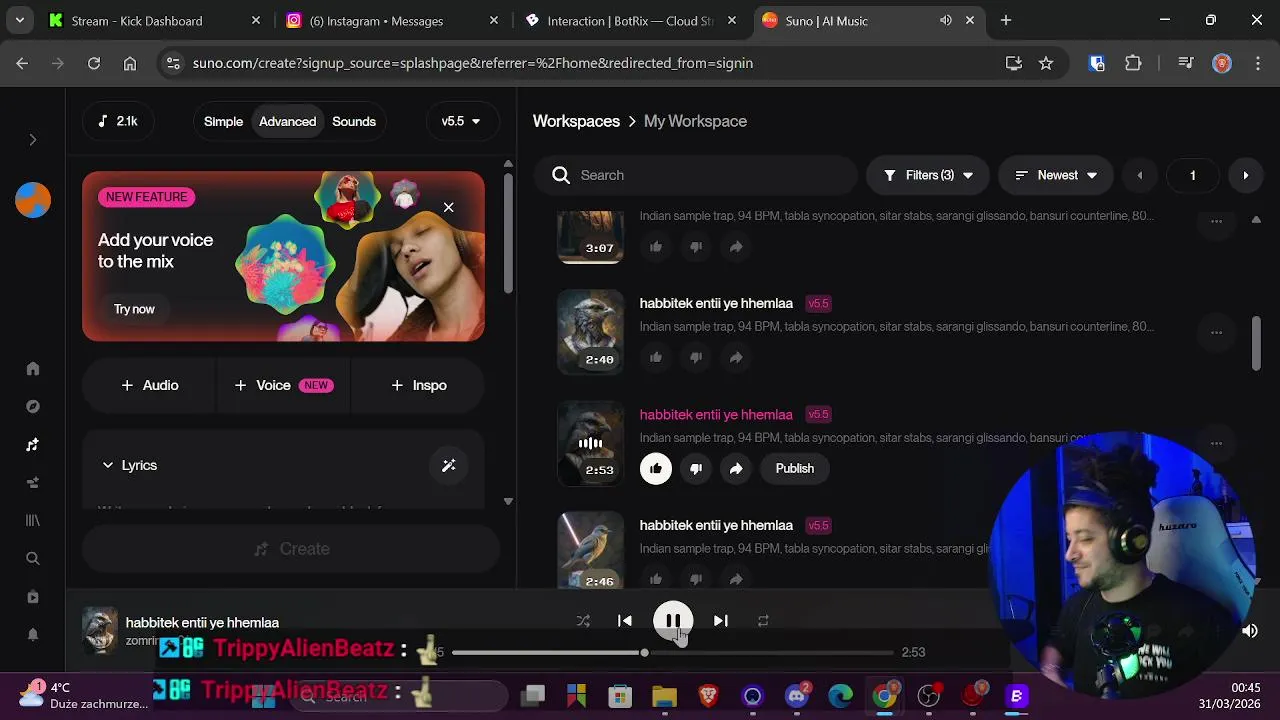1280x720 pixels.
Task: Go back to the previous track
Action: coord(625,621)
